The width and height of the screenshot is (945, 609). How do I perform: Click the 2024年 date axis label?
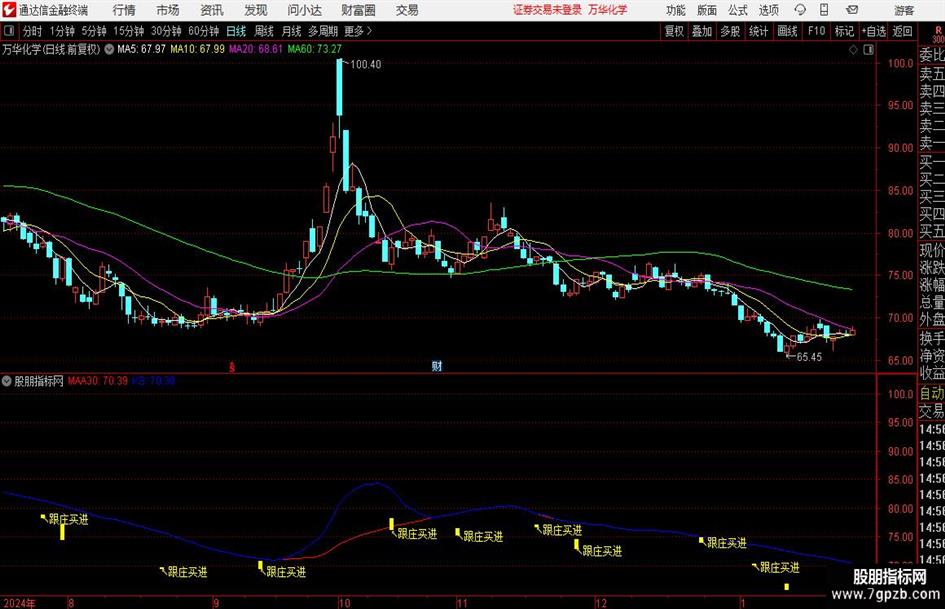coord(19,602)
